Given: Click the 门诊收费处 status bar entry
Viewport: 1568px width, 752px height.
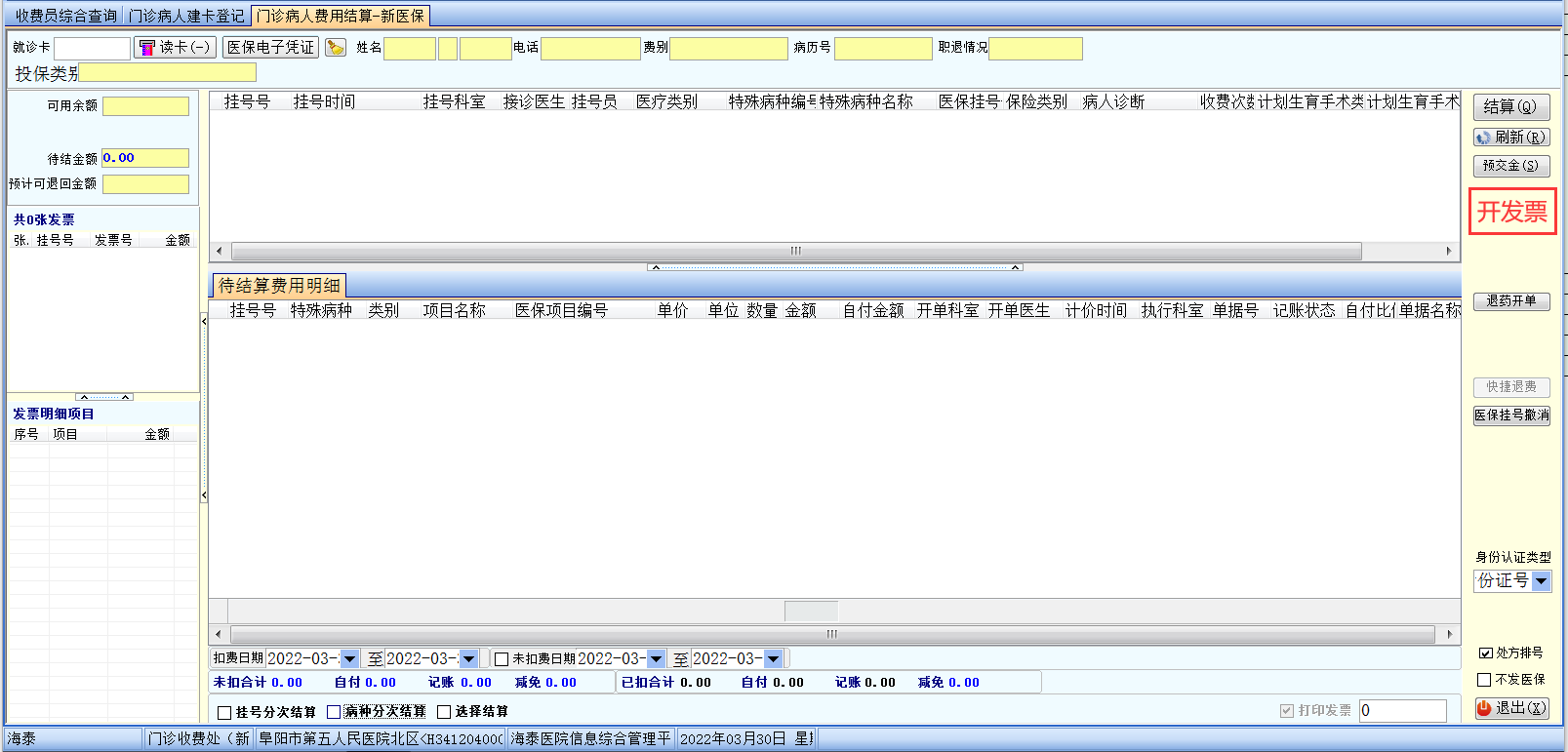Looking at the screenshot, I should 199,738.
